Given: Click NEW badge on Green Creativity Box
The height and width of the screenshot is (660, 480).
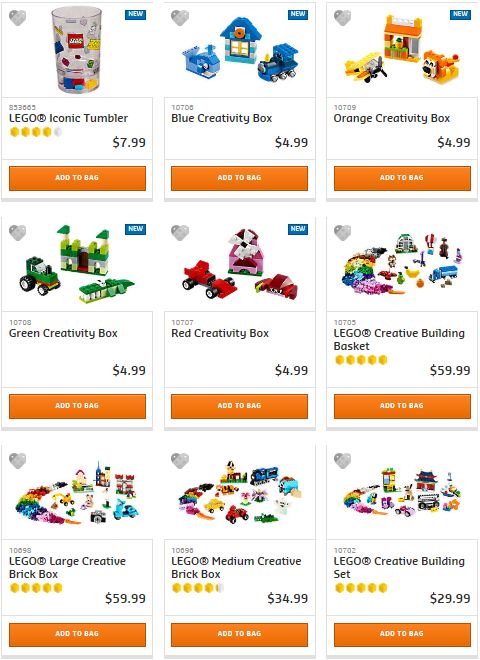Looking at the screenshot, I should (136, 229).
